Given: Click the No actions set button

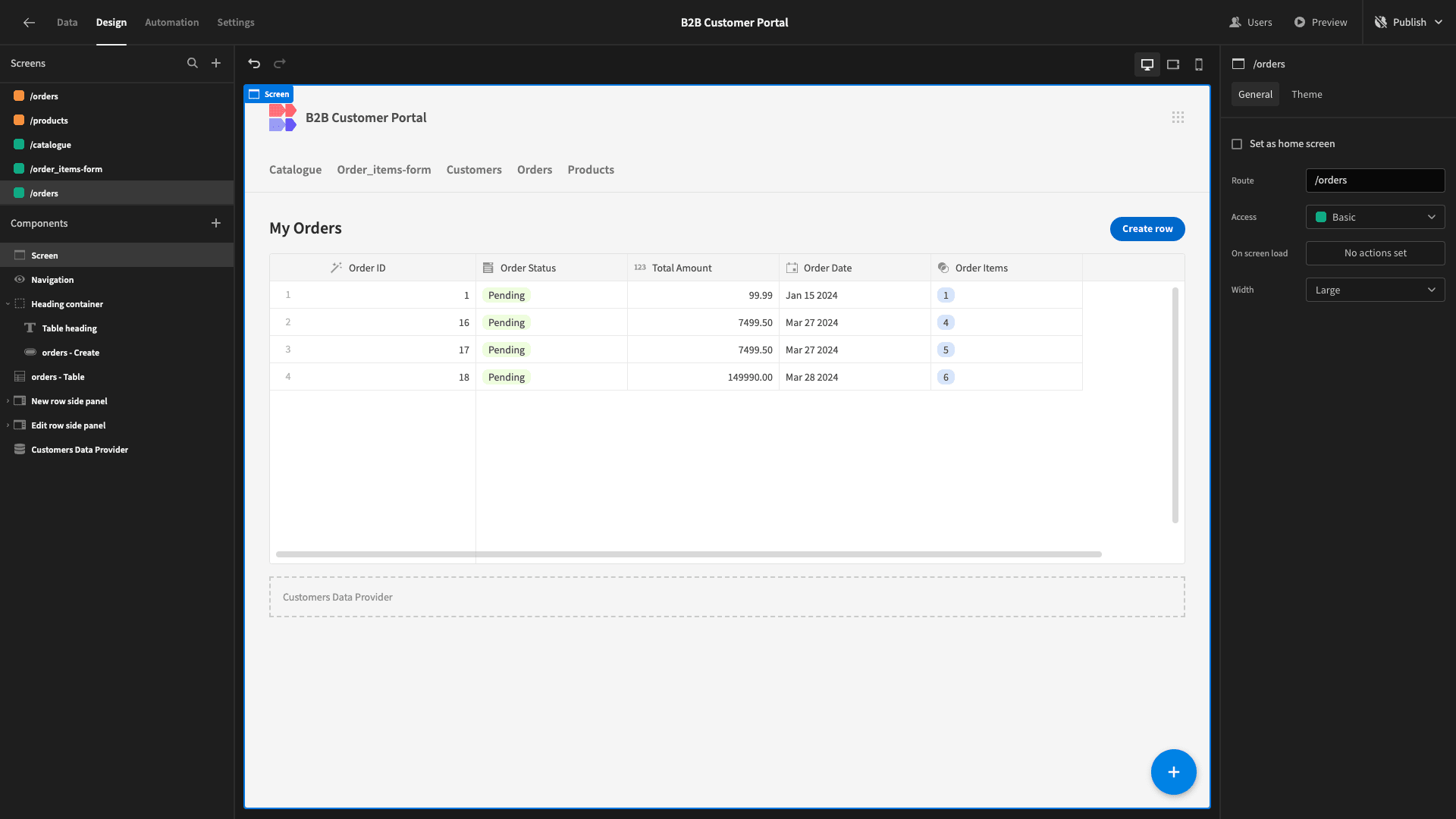Looking at the screenshot, I should click(1375, 253).
